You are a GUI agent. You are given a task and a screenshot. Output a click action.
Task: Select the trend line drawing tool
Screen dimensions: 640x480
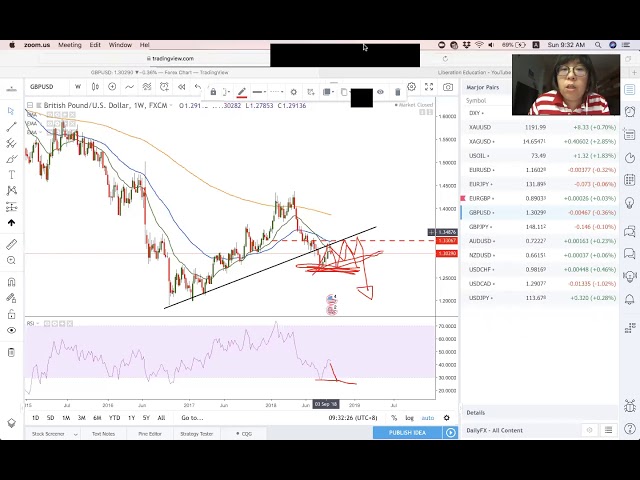point(11,127)
